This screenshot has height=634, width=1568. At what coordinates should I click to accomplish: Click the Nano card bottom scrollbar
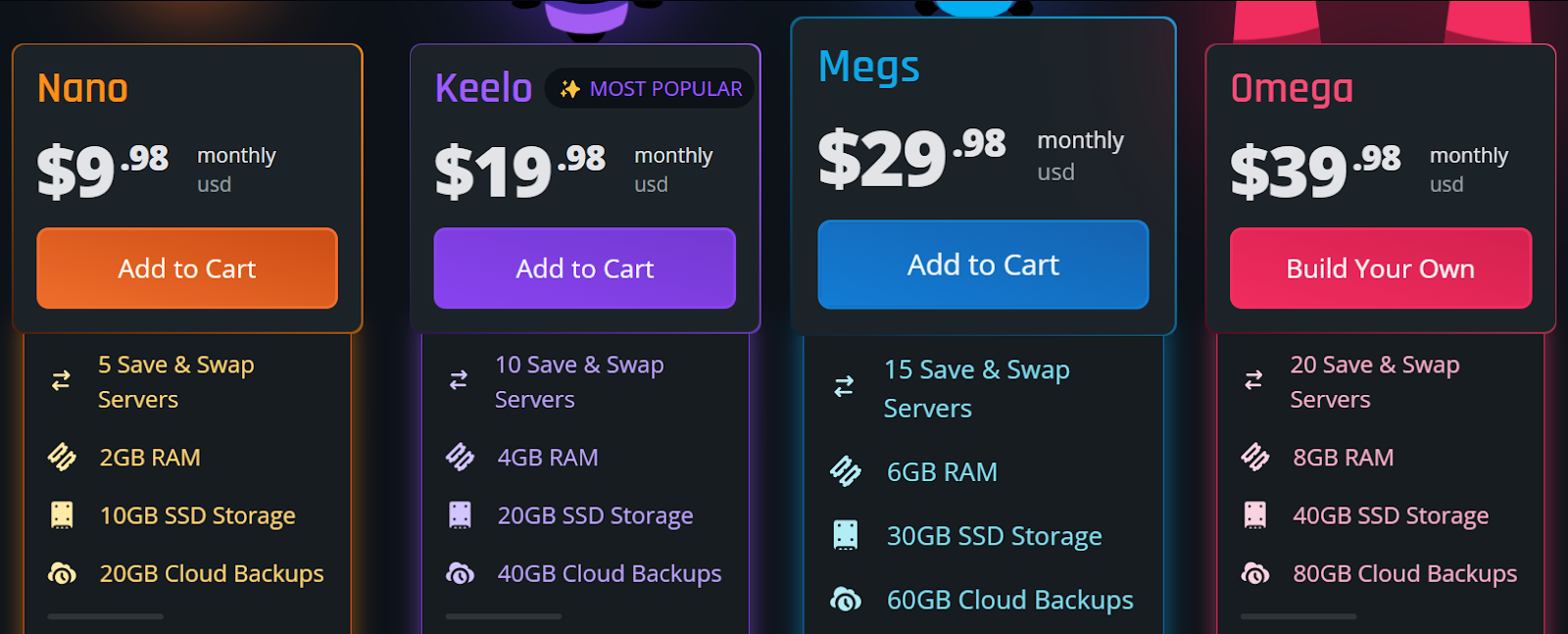click(105, 616)
